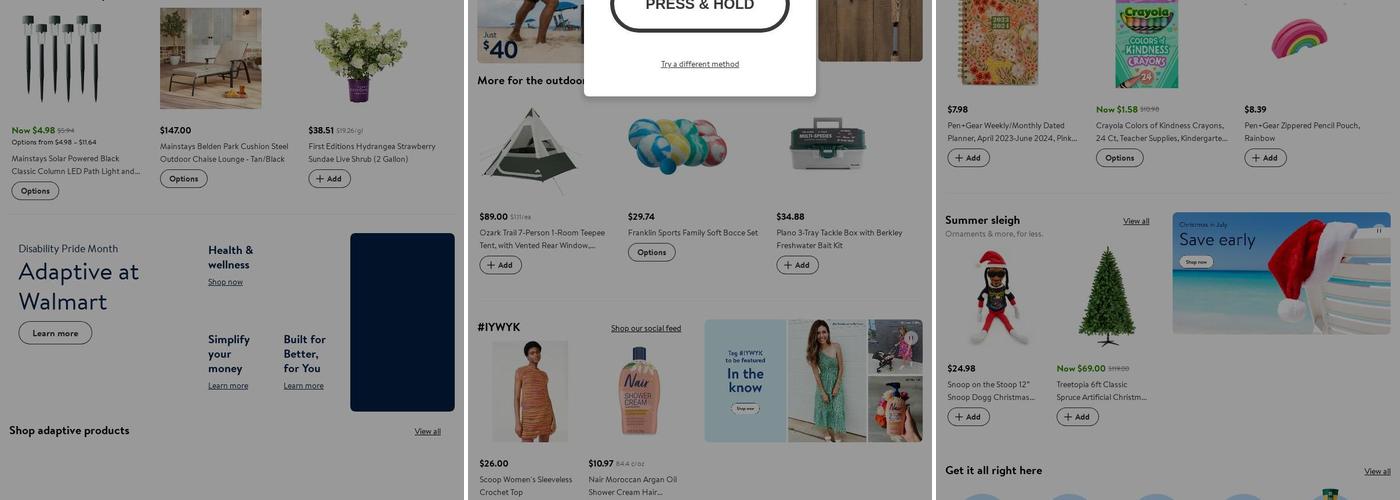This screenshot has width=1400, height=500.
Task: Open Options for Franklin Bocce Set
Action: [x=652, y=252]
